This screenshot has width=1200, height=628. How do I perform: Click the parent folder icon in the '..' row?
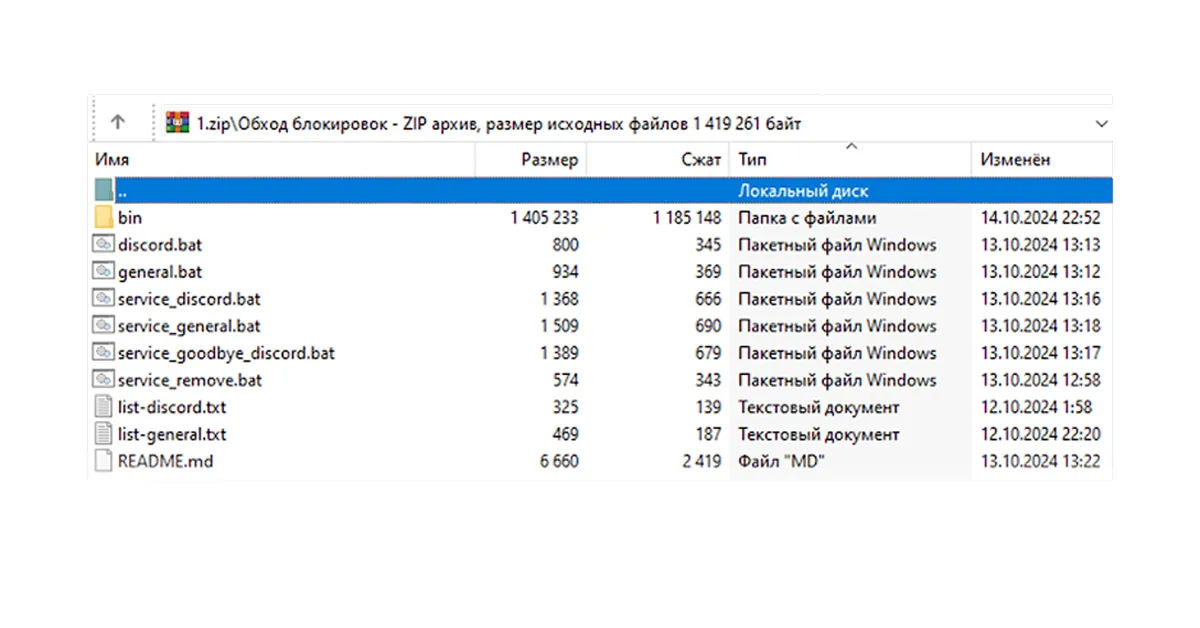(104, 190)
